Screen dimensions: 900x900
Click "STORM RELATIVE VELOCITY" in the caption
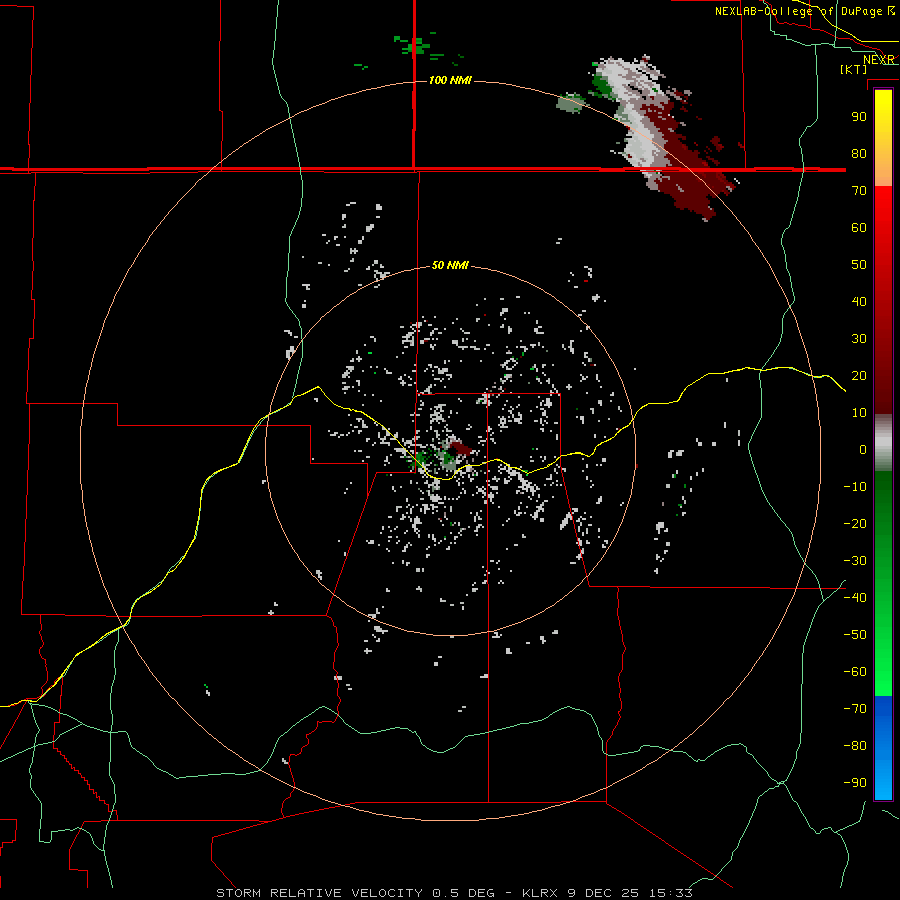[320, 893]
